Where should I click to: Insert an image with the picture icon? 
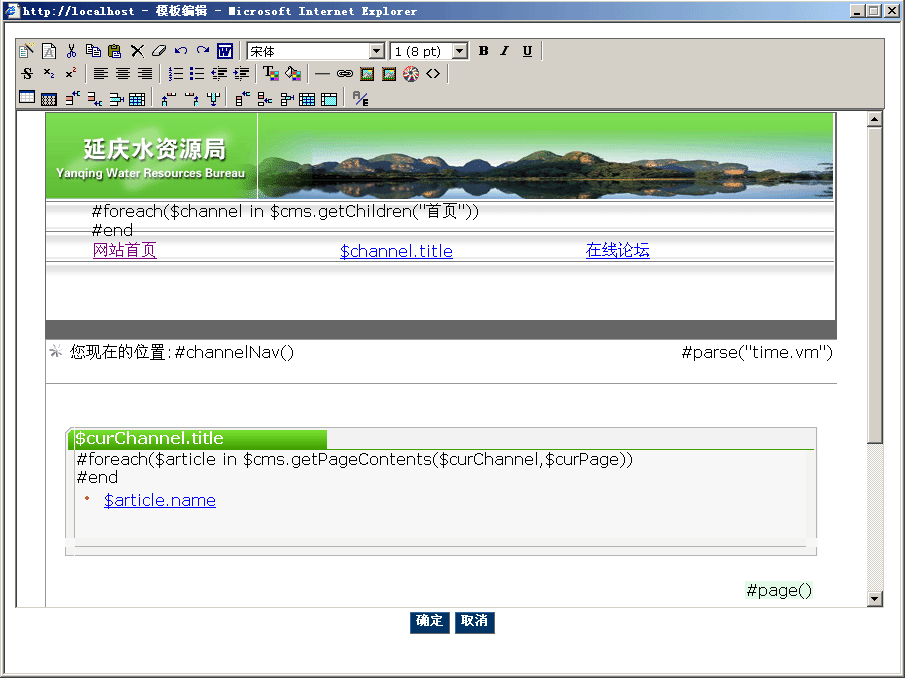[366, 73]
